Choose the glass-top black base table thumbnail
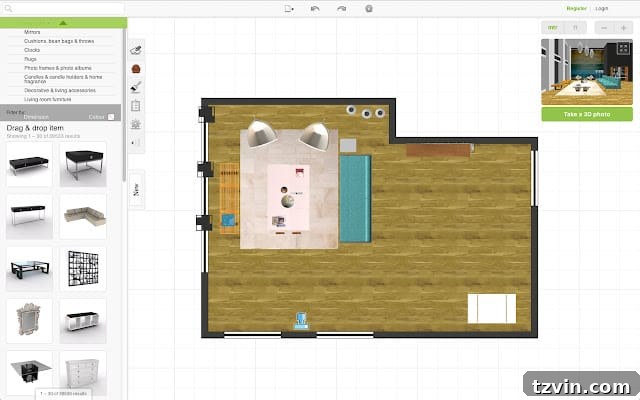The height and width of the screenshot is (400, 640). pos(29,373)
